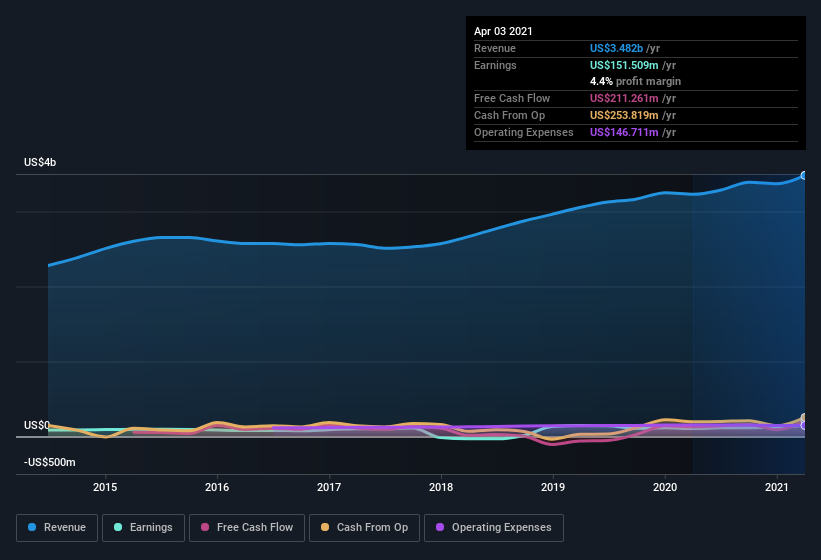Click the 2021 x-axis label
Viewport: 821px width, 560px height.
(x=777, y=487)
